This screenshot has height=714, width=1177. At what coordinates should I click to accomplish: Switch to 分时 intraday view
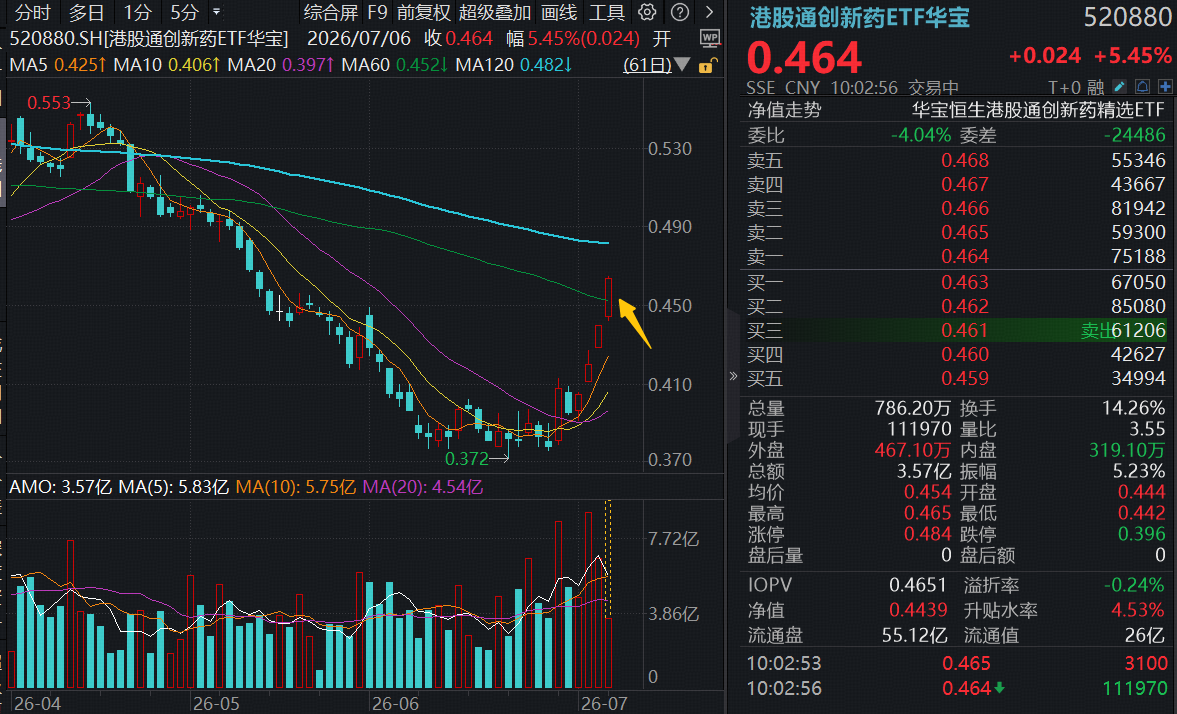pyautogui.click(x=32, y=12)
